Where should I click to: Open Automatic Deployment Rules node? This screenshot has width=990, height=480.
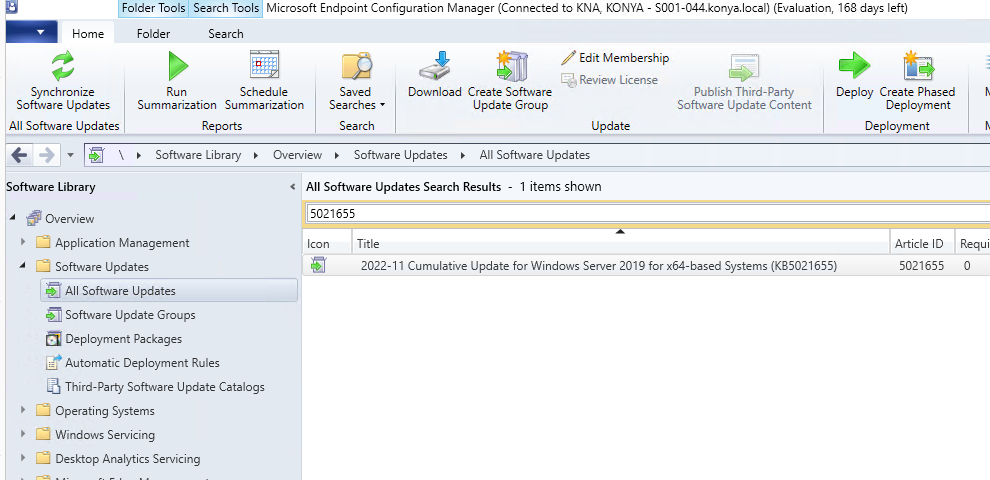coord(142,363)
